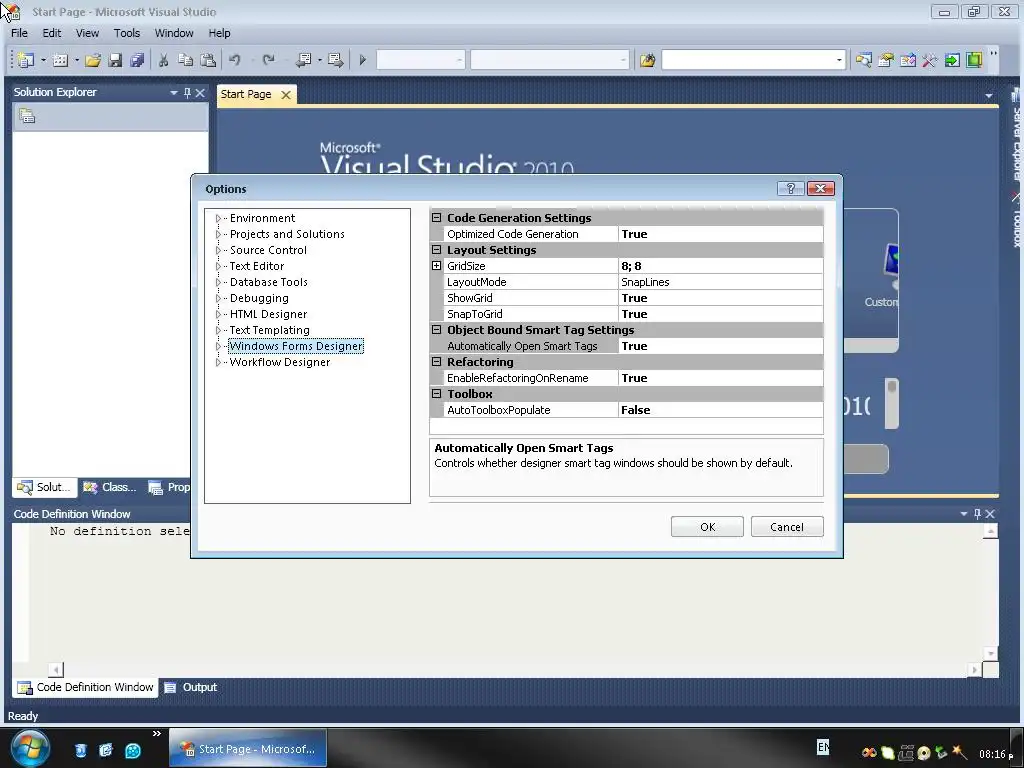This screenshot has width=1024, height=768.
Task: Click the Start Page toolbar icon
Action: tap(952, 60)
